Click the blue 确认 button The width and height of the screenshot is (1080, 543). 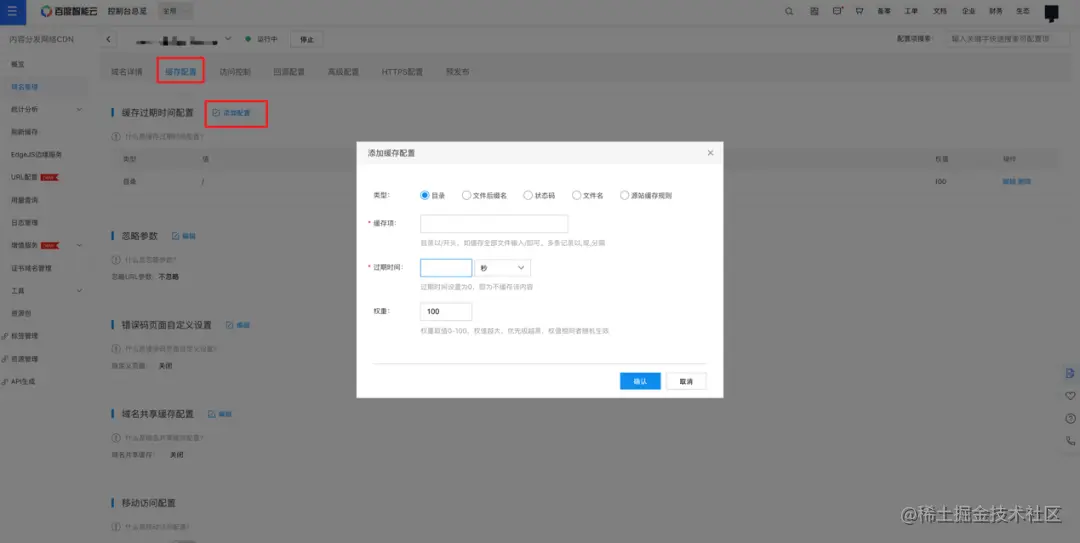[640, 381]
